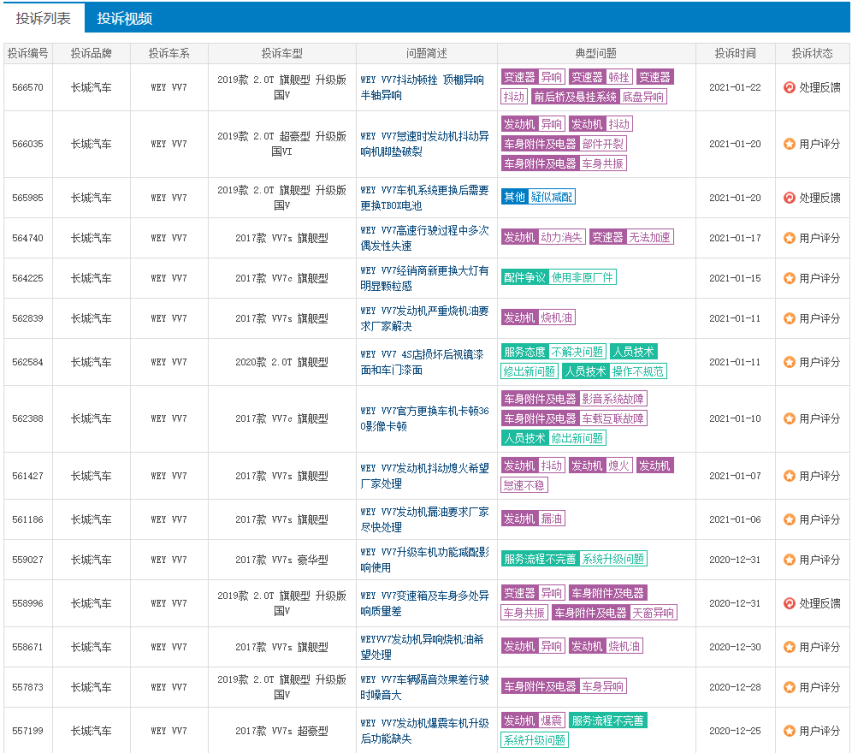The height and width of the screenshot is (753, 852).
Task: Open complaint about 车辆隔音效果差
Action: click(x=424, y=687)
